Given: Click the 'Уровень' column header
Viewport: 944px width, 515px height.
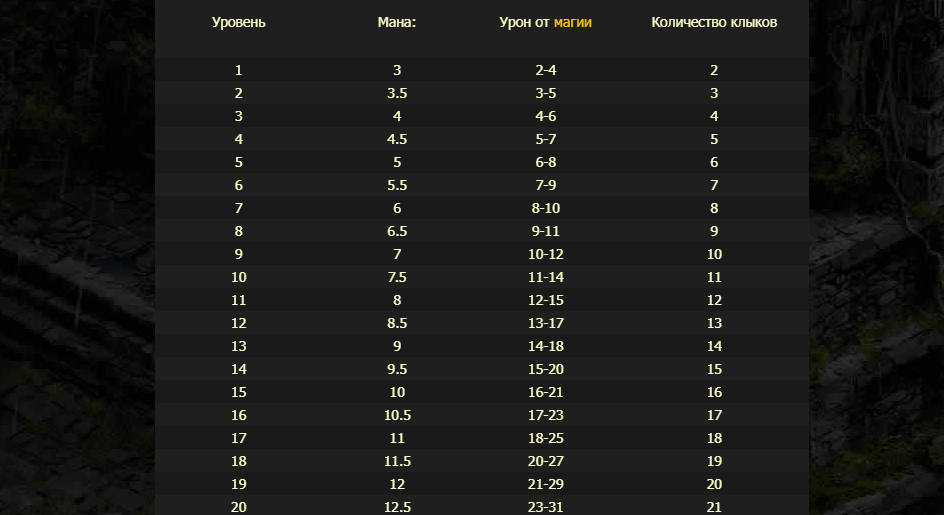Looking at the screenshot, I should (x=238, y=22).
